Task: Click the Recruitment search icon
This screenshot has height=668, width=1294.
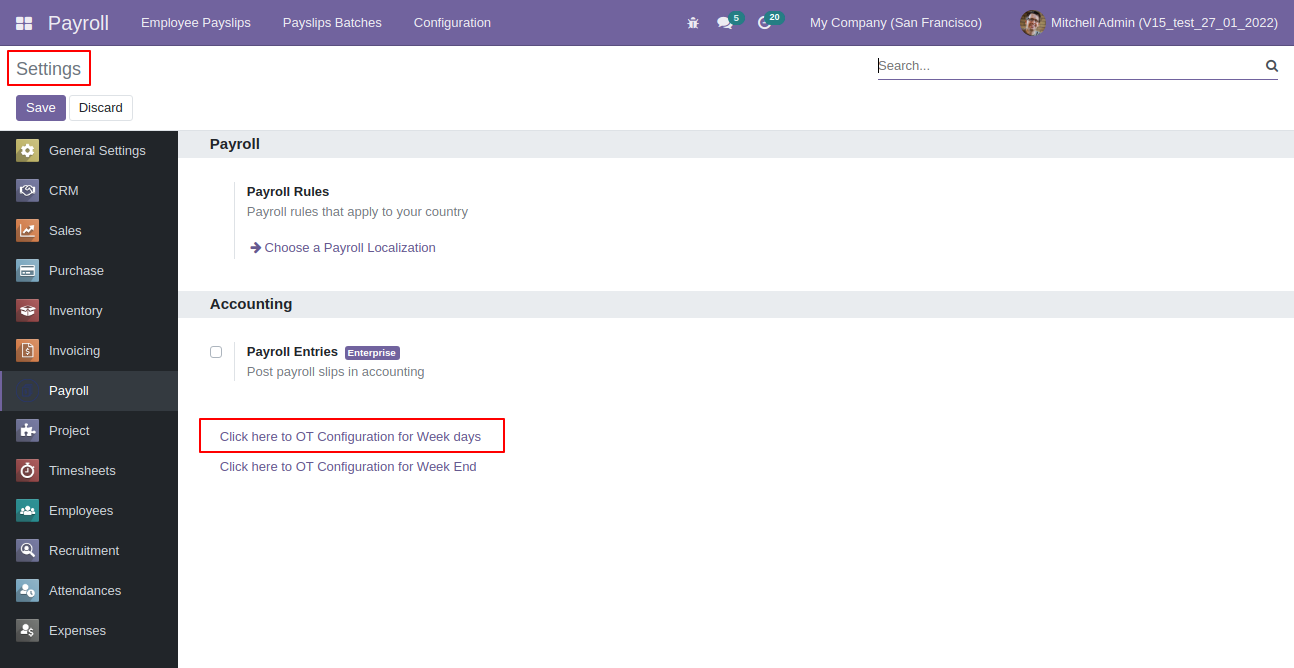Action: point(27,551)
